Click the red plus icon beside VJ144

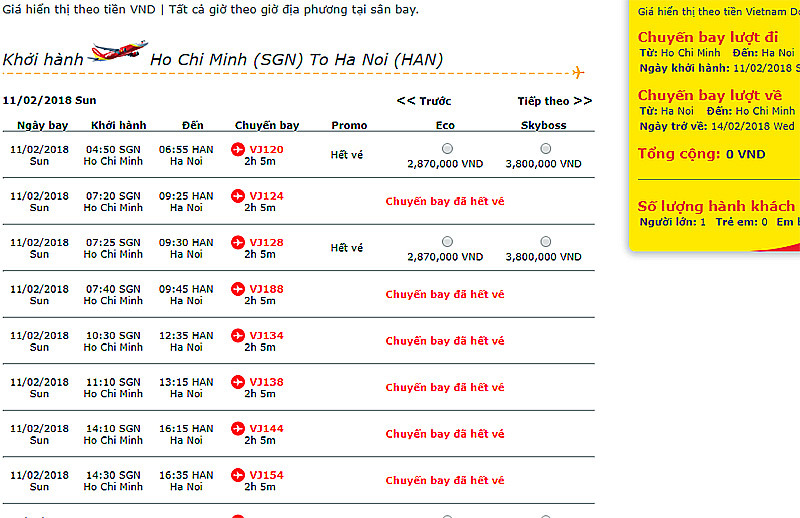(x=238, y=428)
